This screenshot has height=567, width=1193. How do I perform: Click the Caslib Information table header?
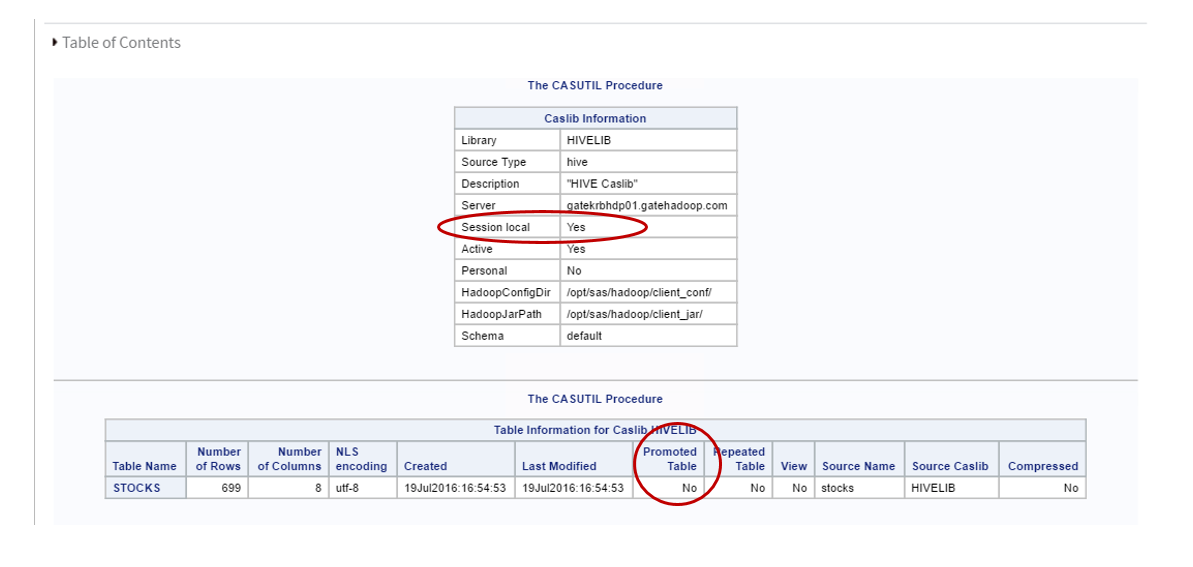tap(596, 119)
